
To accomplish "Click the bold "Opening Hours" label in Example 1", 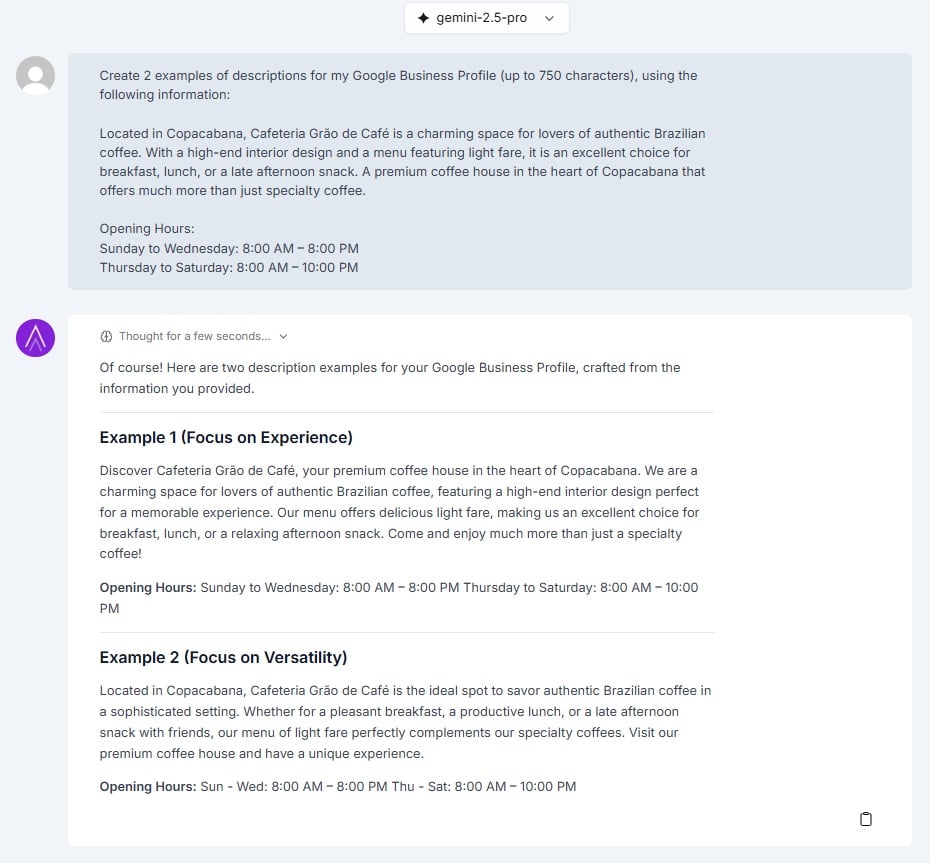I will coord(147,587).
